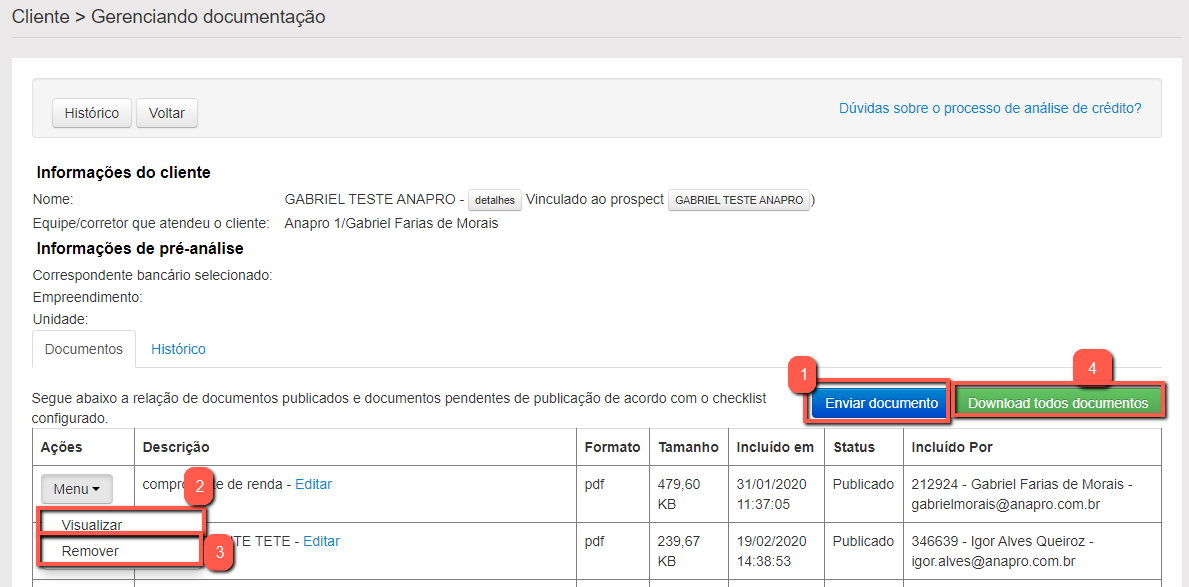
Task: Go back using the Voltar button
Action: click(x=167, y=113)
